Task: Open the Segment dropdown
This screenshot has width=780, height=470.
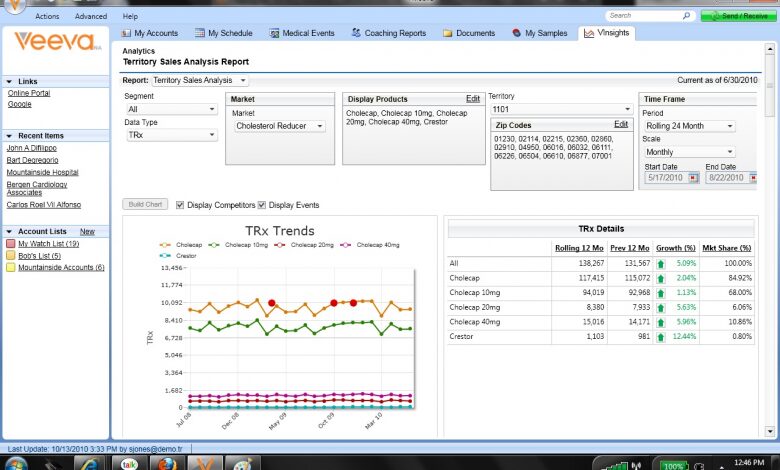Action: 172,109
